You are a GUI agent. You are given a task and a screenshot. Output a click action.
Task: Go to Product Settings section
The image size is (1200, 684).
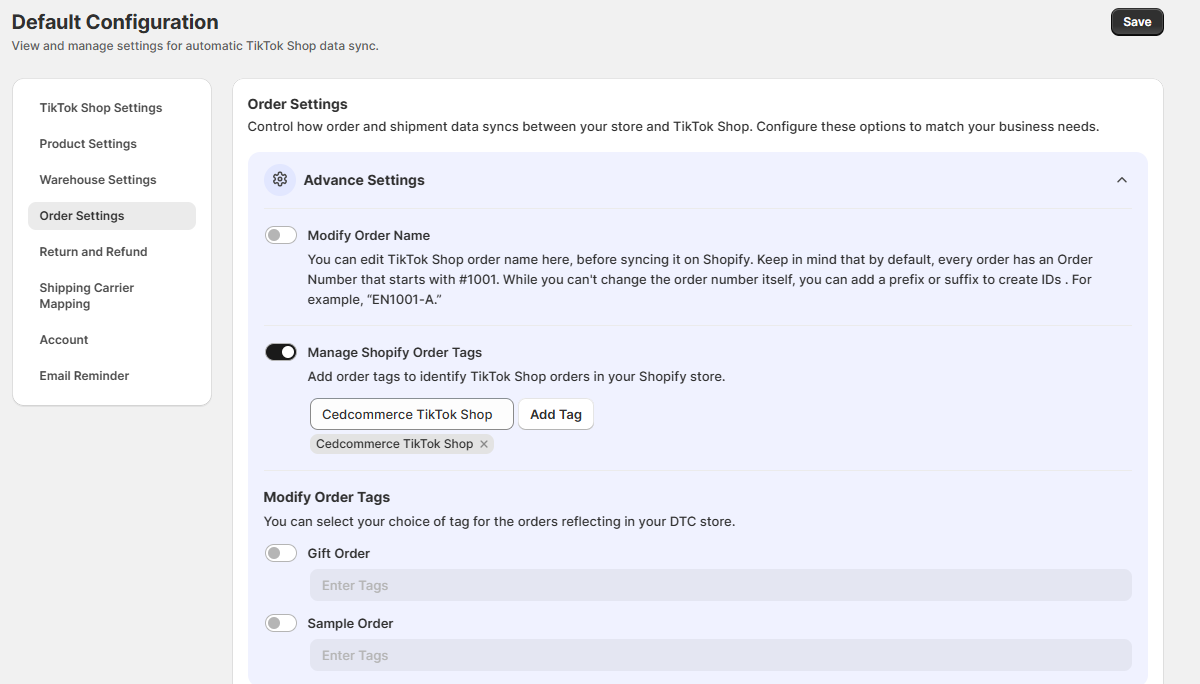(88, 144)
